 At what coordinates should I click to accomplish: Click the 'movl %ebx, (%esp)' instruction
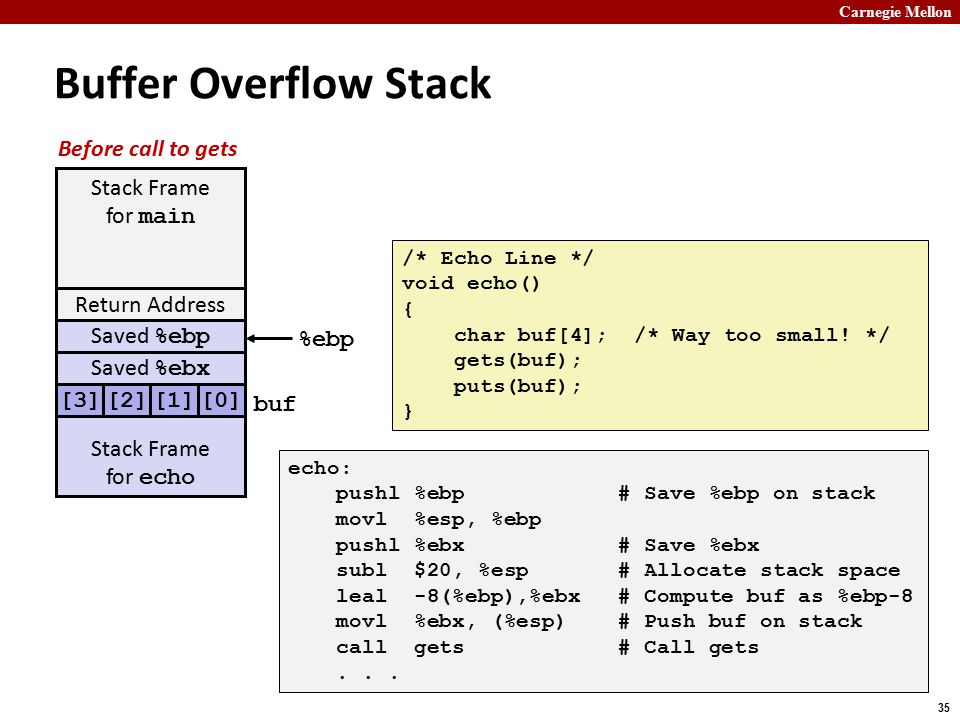[449, 621]
